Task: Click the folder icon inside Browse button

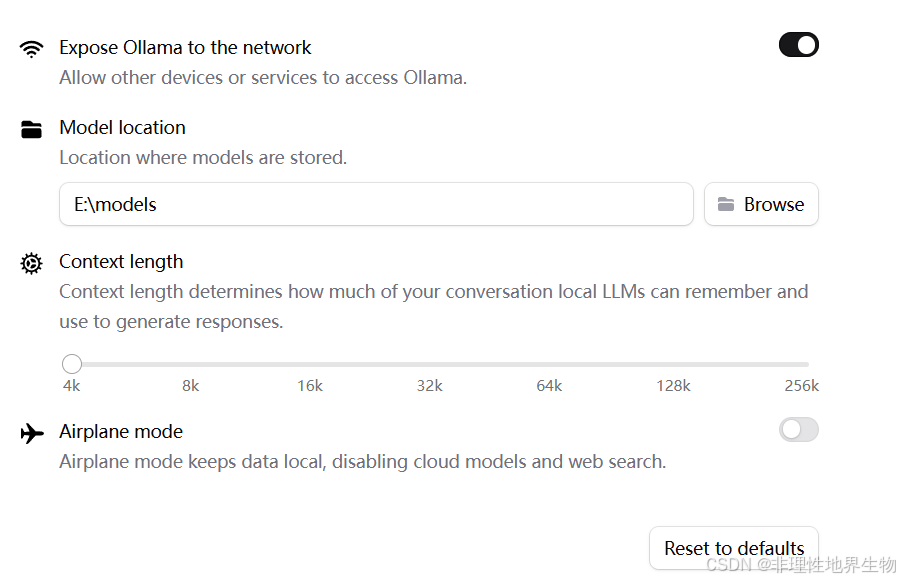Action: (726, 204)
